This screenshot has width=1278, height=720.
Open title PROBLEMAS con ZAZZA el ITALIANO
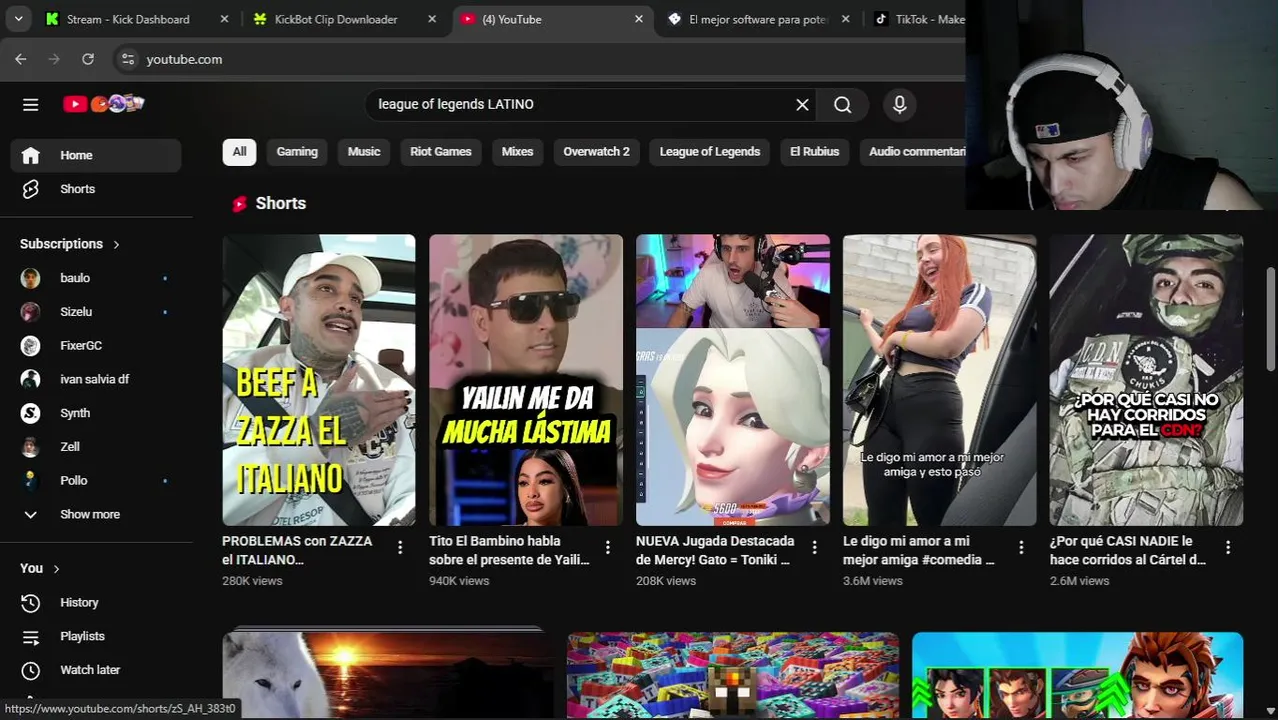[x=297, y=550]
